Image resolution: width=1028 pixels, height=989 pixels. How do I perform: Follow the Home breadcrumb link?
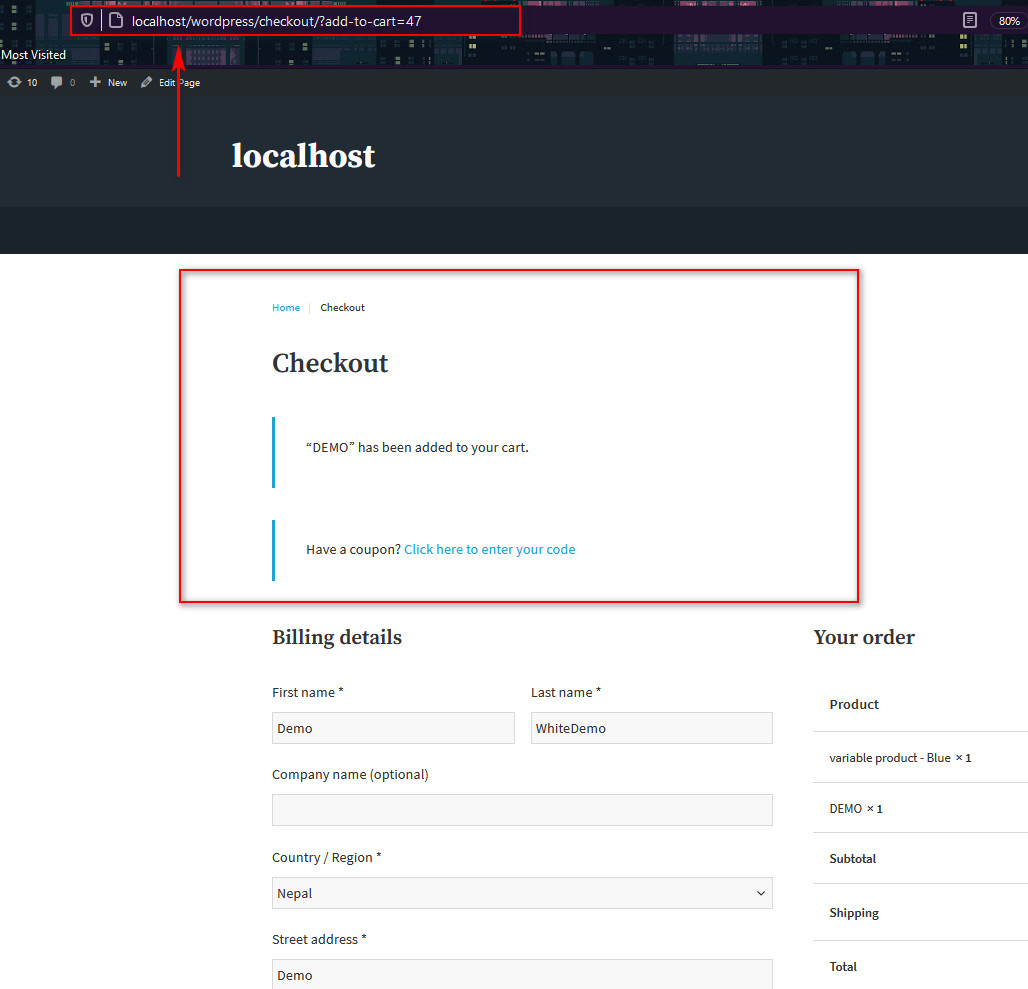coord(286,307)
